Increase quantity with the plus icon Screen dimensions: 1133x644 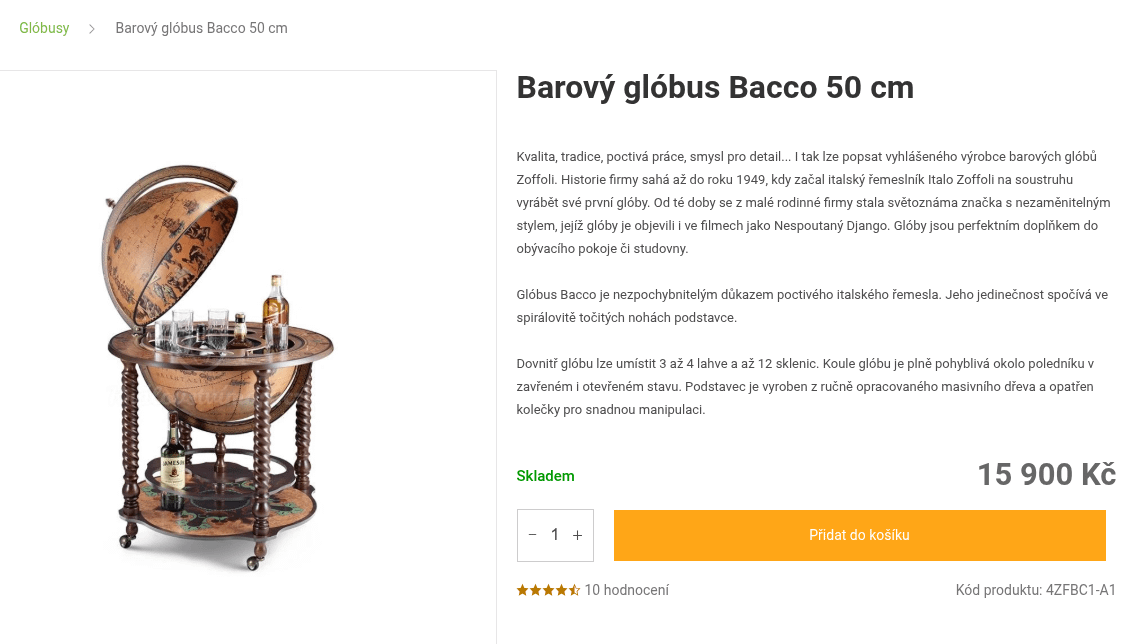pyautogui.click(x=577, y=535)
